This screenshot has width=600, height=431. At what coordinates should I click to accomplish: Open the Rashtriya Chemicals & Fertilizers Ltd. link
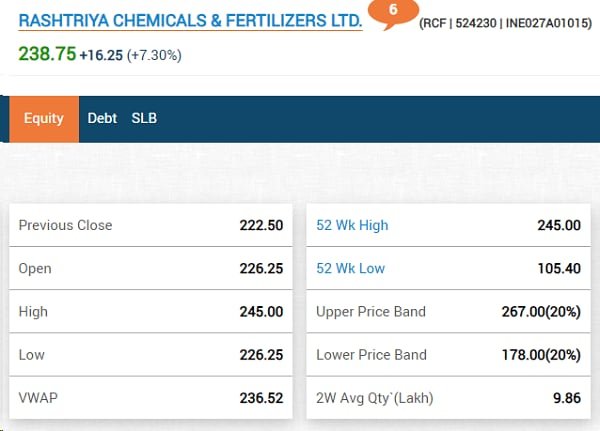[190, 20]
